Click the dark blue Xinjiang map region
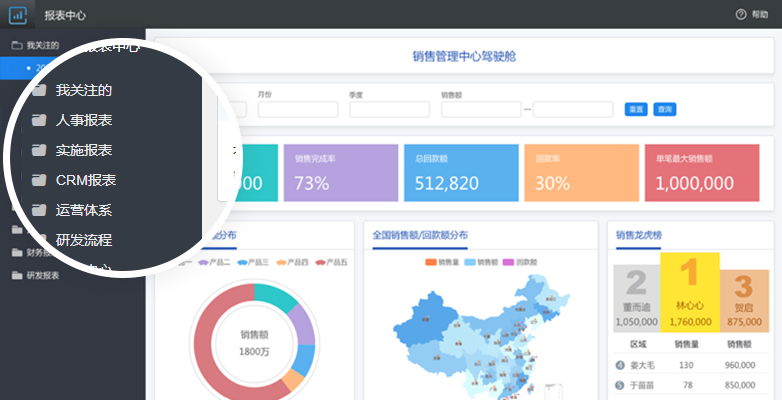 pos(426,319)
